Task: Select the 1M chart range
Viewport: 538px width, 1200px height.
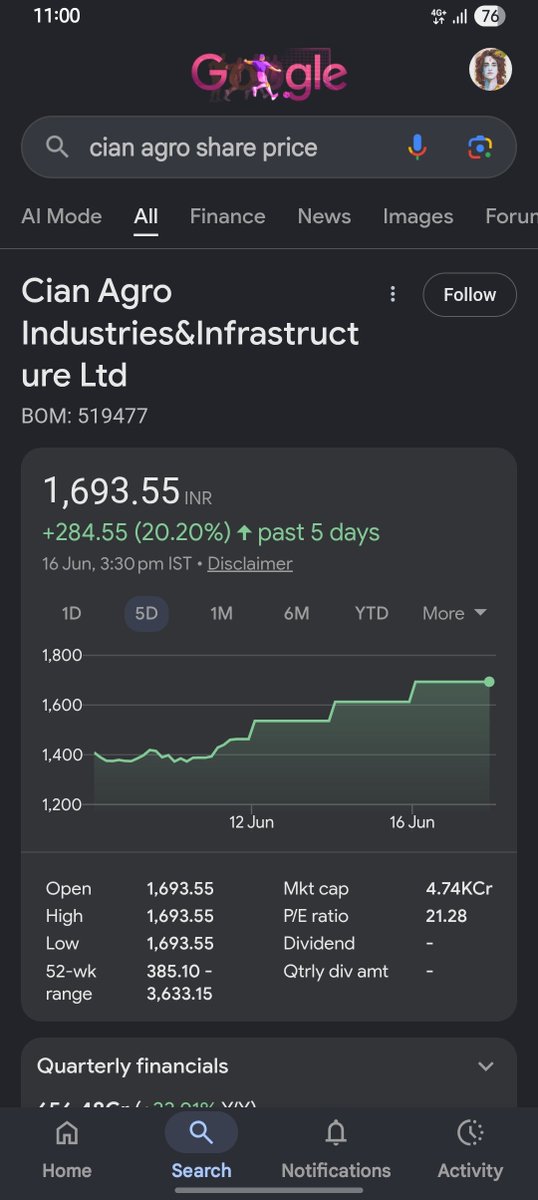Action: pos(222,613)
